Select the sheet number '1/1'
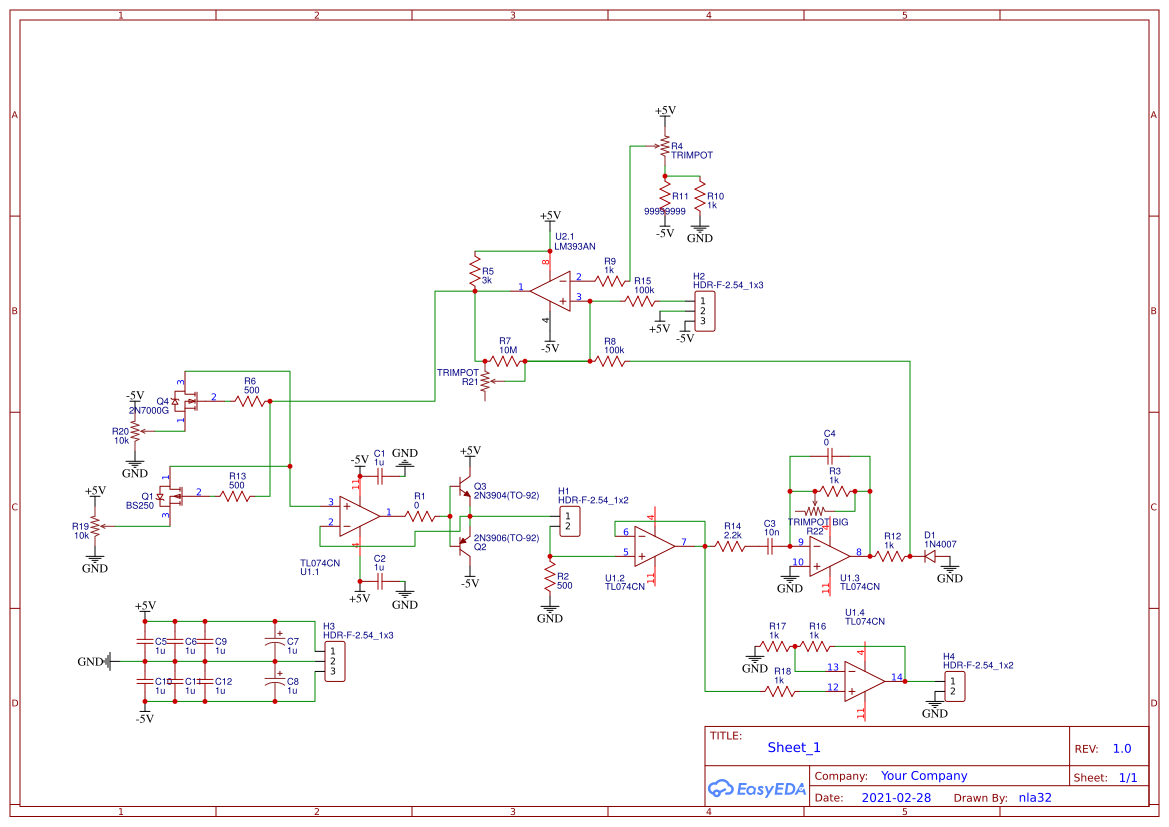This screenshot has width=1169, height=827. click(1128, 777)
